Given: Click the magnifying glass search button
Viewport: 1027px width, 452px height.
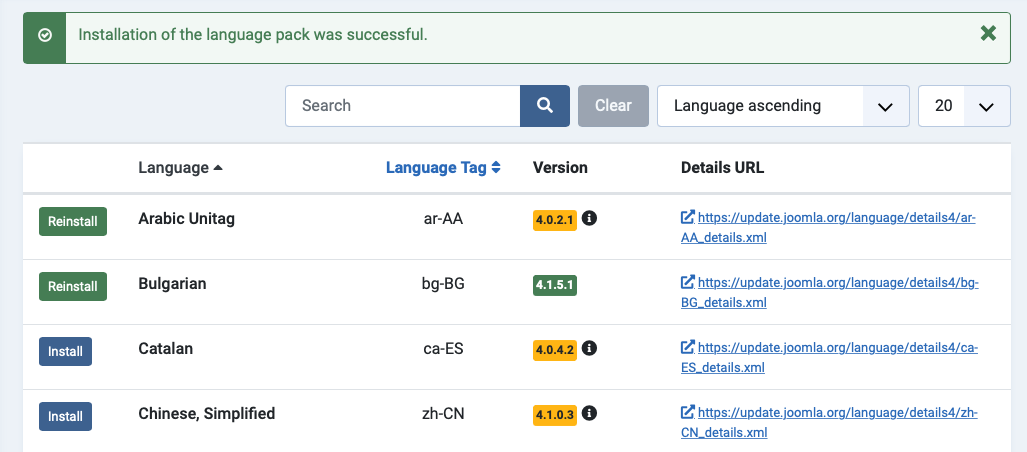Looking at the screenshot, I should coord(545,105).
